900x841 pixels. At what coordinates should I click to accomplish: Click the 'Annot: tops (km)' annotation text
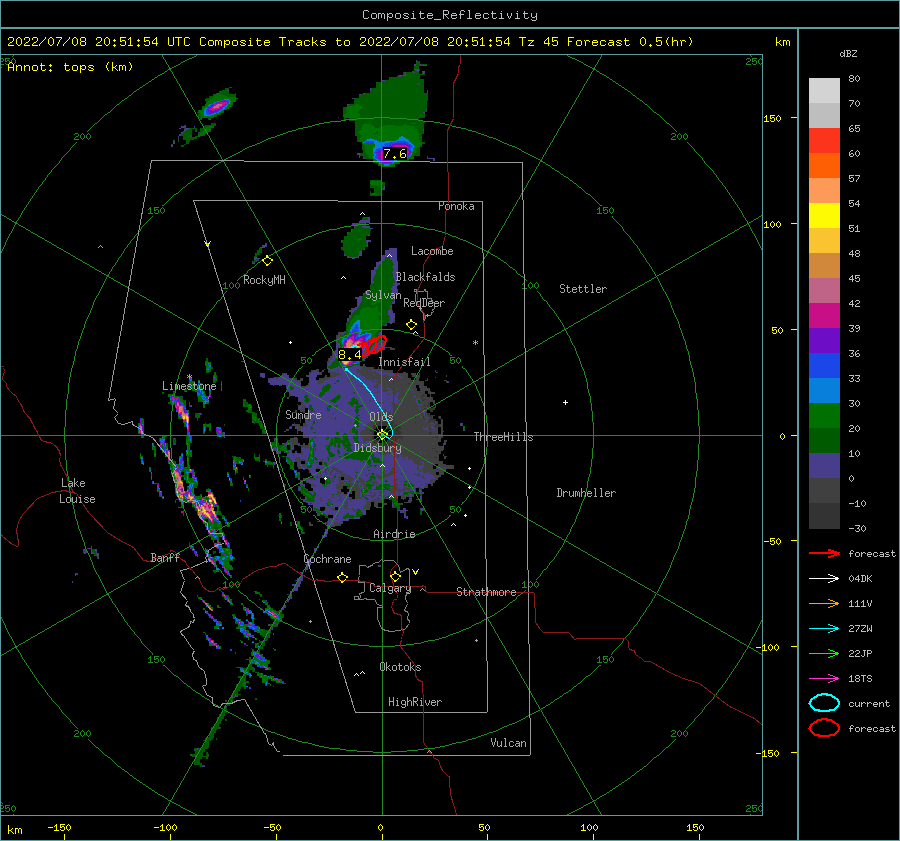[70, 67]
